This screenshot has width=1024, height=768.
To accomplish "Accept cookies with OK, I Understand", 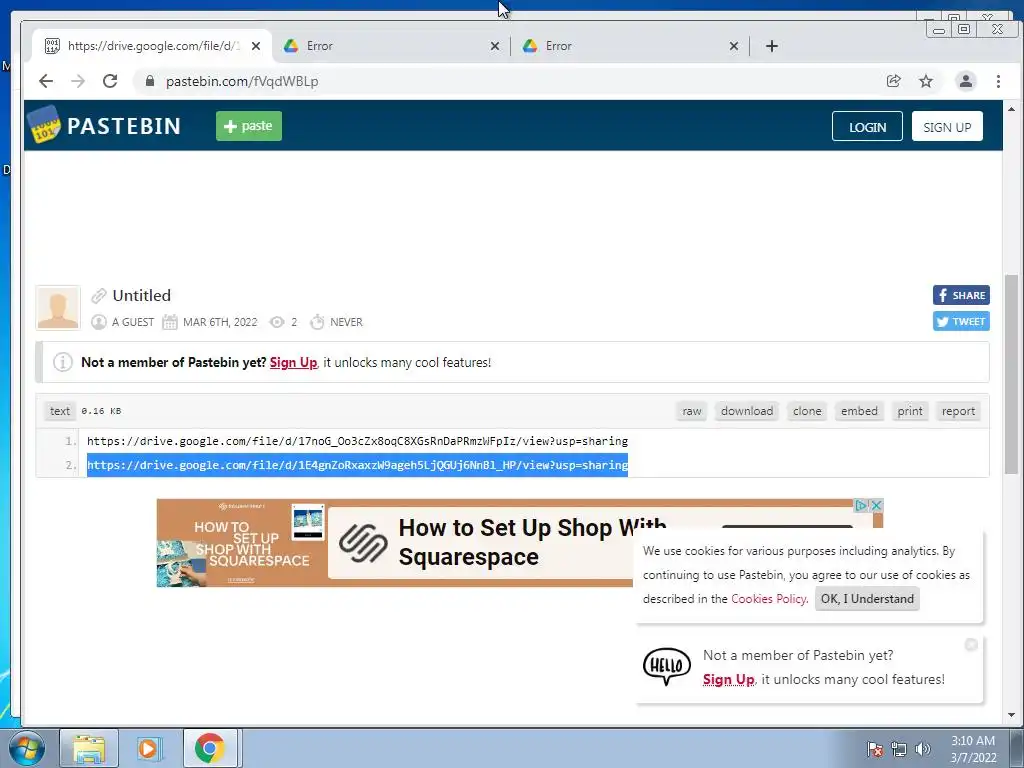I will [x=867, y=599].
